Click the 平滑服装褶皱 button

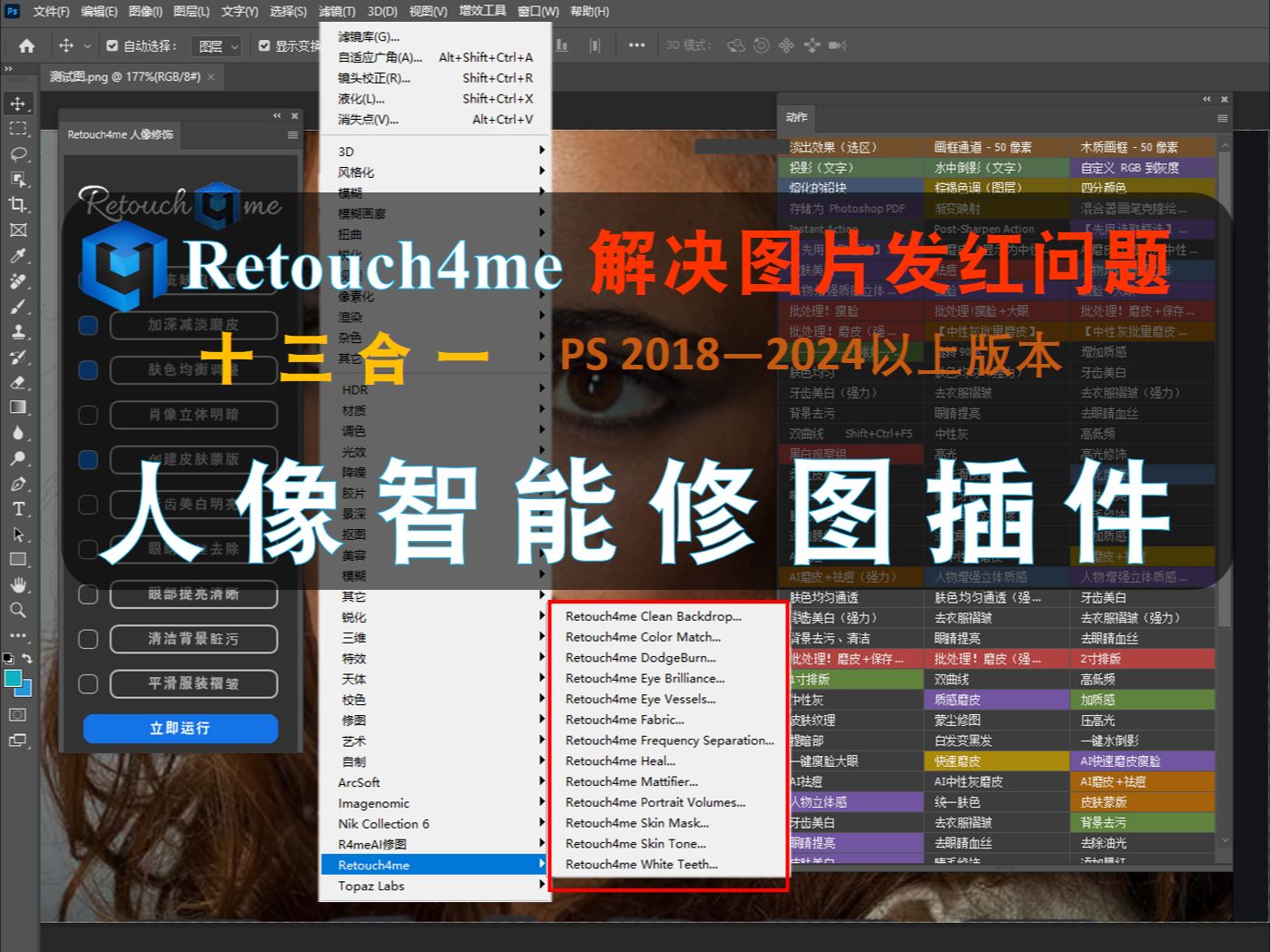tap(193, 683)
